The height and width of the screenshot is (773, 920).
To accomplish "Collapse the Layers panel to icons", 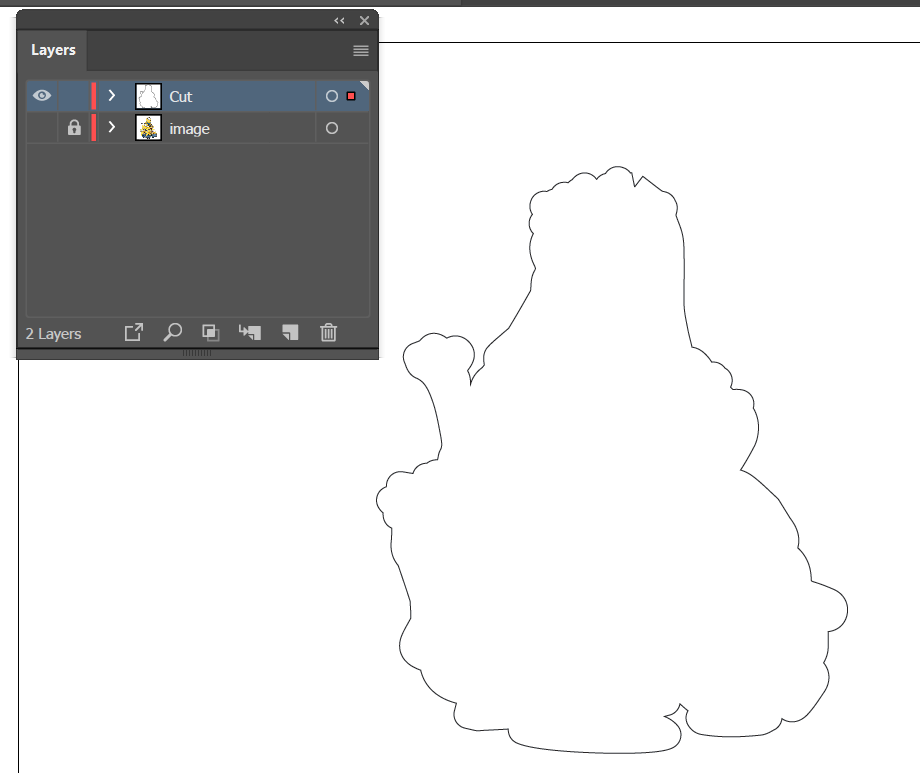I will tap(338, 20).
